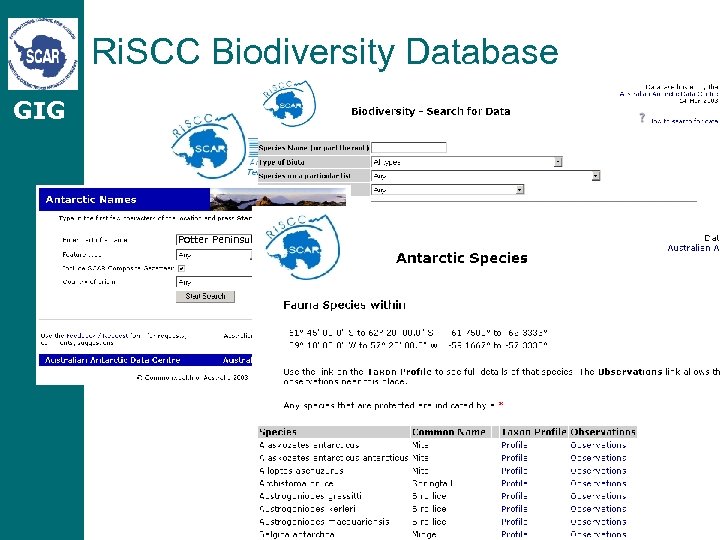The image size is (720, 540).
Task: View Observations for Alaskozetes antarcticus first row
Action: pos(598,445)
